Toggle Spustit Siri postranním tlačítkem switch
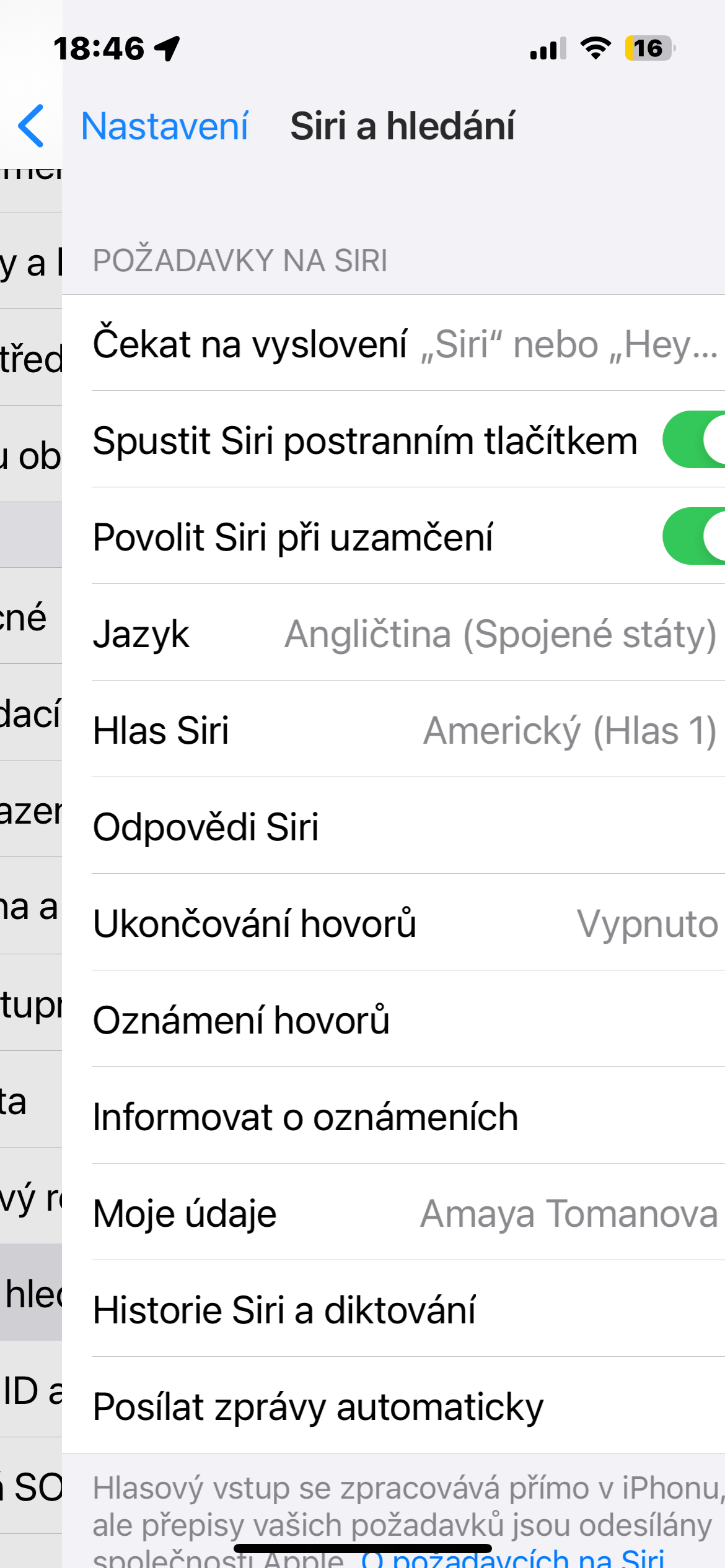Image resolution: width=725 pixels, height=1568 pixels. pos(694,440)
